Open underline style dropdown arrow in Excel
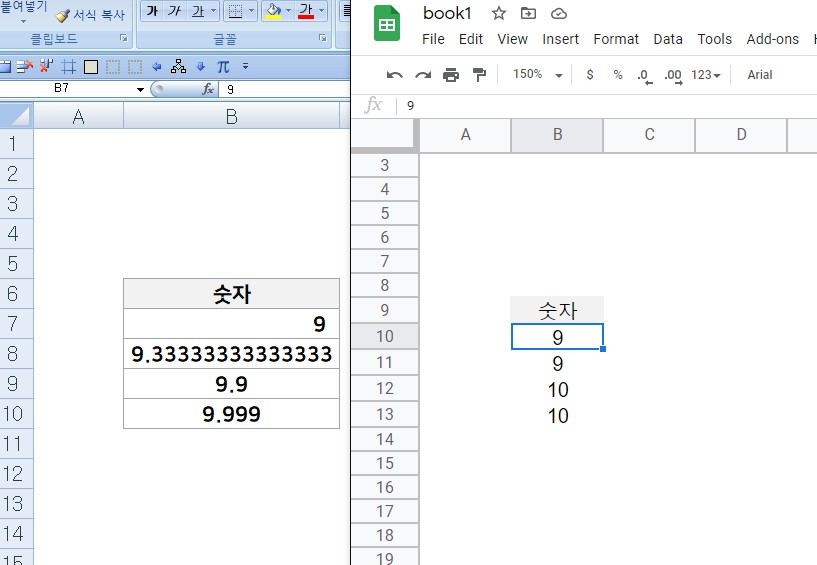Screen dimensions: 817x565 point(213,11)
